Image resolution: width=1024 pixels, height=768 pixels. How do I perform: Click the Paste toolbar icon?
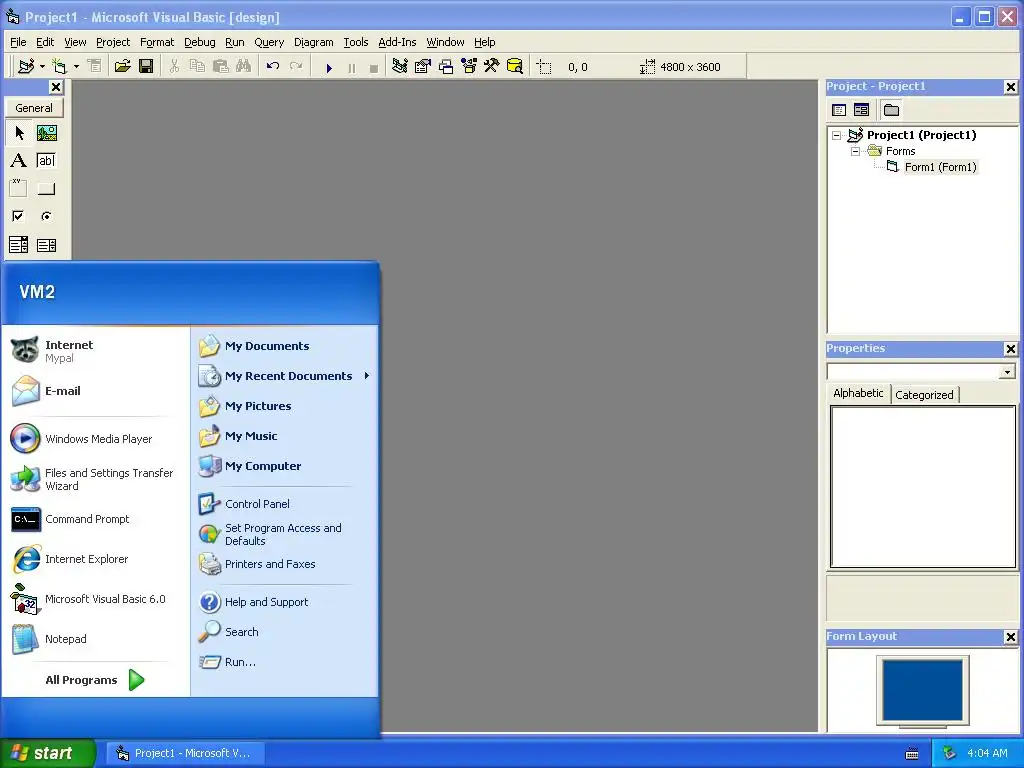pyautogui.click(x=221, y=66)
